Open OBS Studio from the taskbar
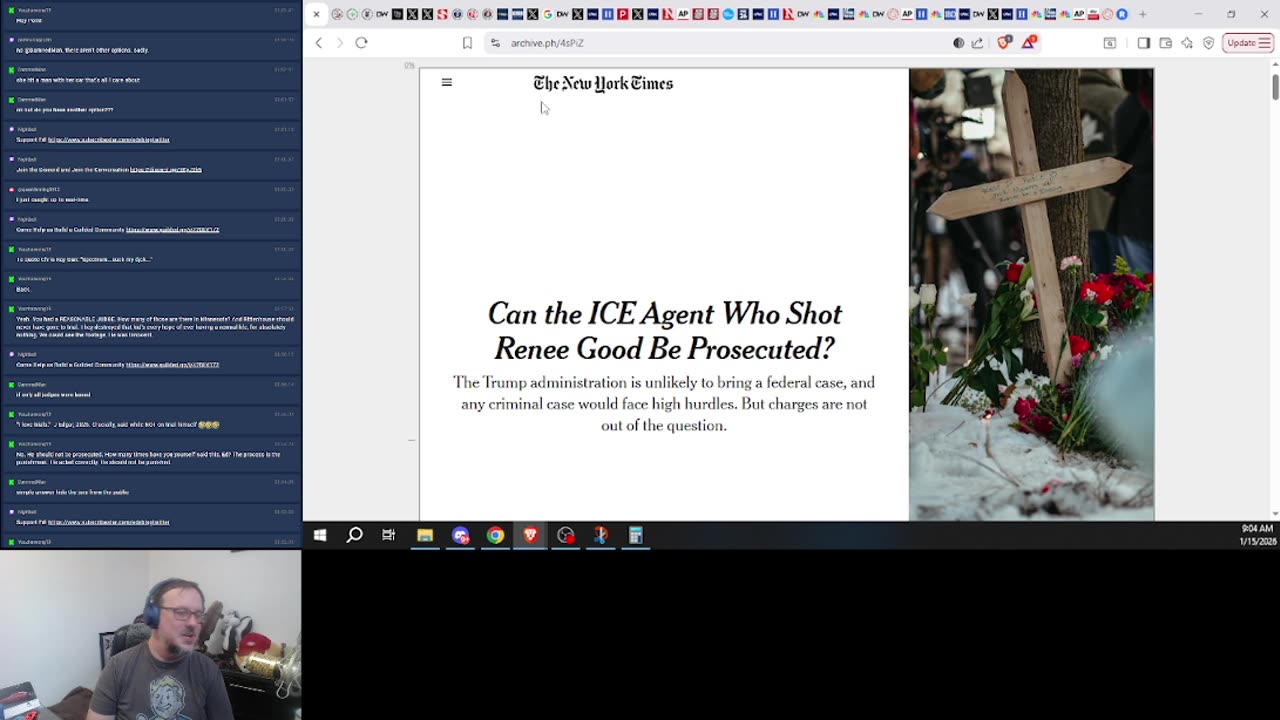The image size is (1280, 720). point(566,536)
